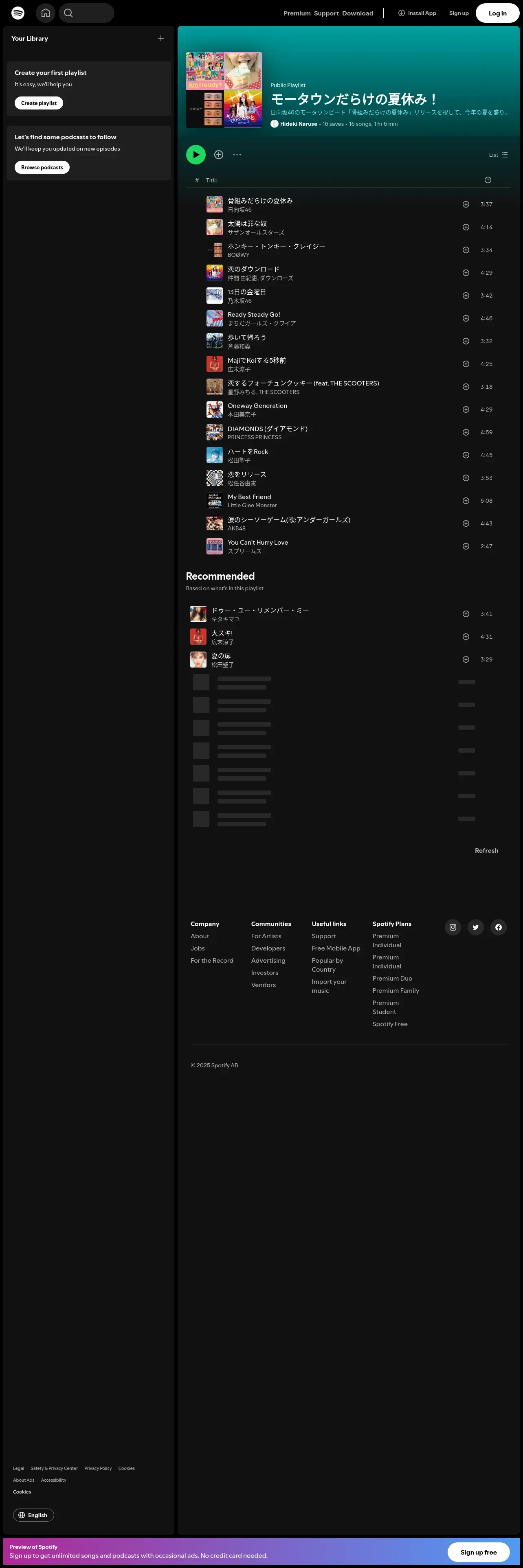Click the clock duration column icon
This screenshot has height=1568, width=523.
point(488,180)
